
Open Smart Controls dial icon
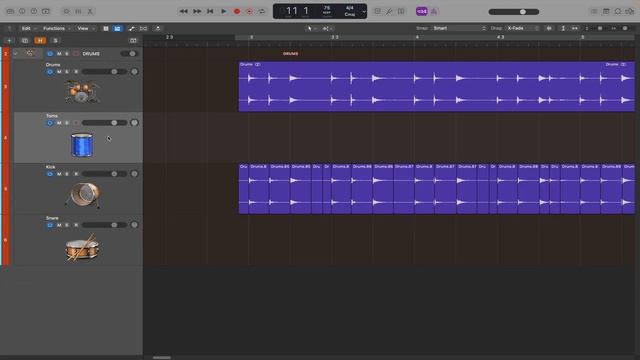click(x=67, y=11)
